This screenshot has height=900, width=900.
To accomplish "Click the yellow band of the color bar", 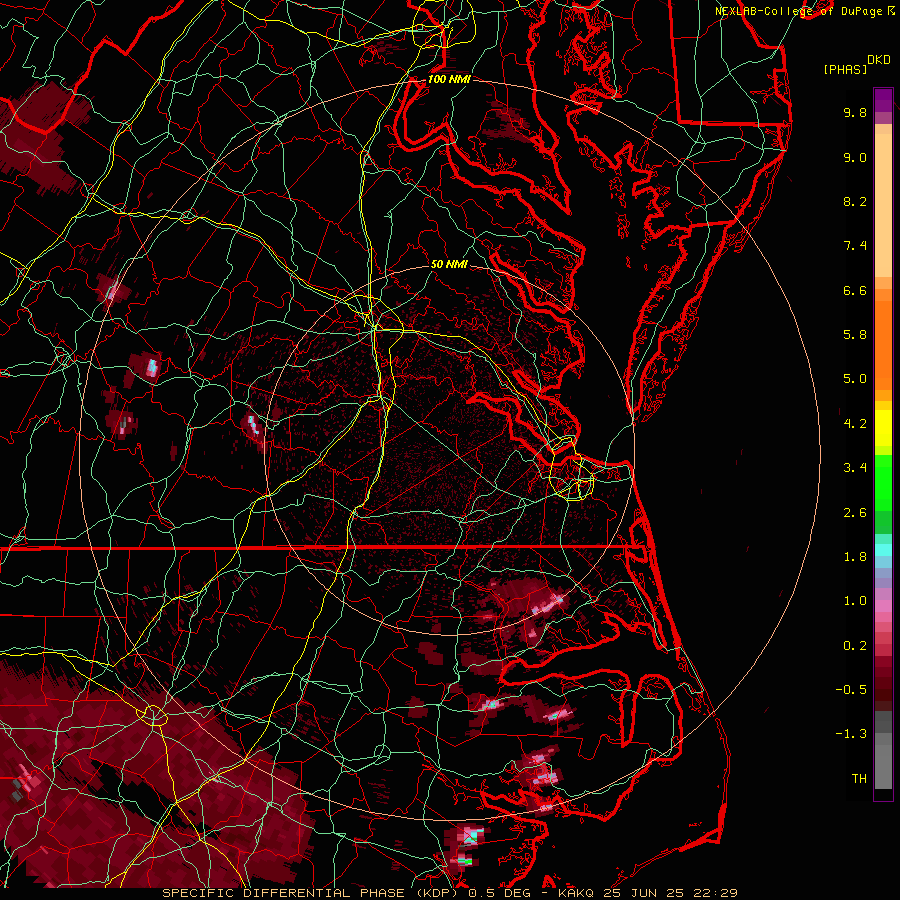I will click(883, 428).
